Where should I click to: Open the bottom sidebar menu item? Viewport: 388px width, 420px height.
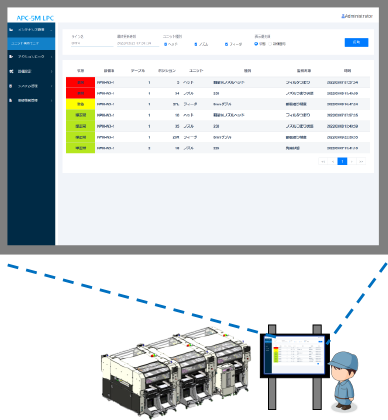click(31, 100)
